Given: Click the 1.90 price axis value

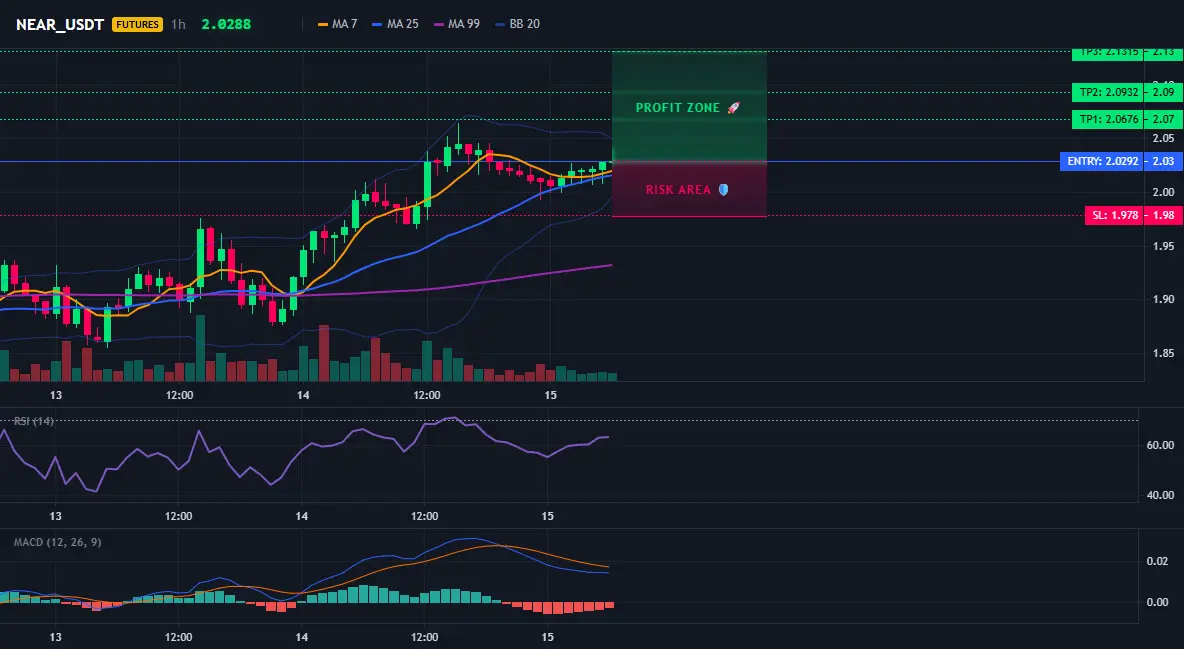Looking at the screenshot, I should pos(1164,299).
